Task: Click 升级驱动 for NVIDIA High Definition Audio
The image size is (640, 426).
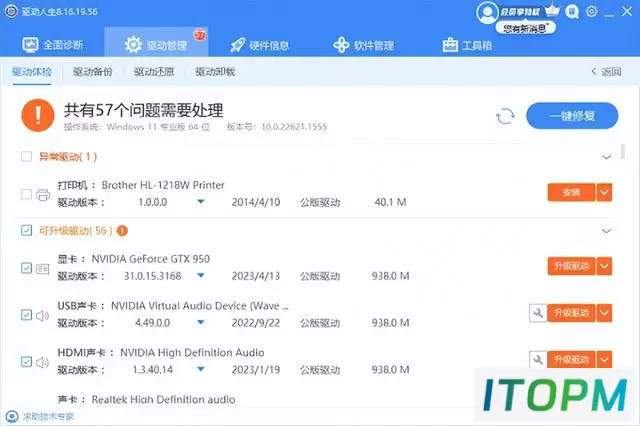Action: click(x=571, y=360)
